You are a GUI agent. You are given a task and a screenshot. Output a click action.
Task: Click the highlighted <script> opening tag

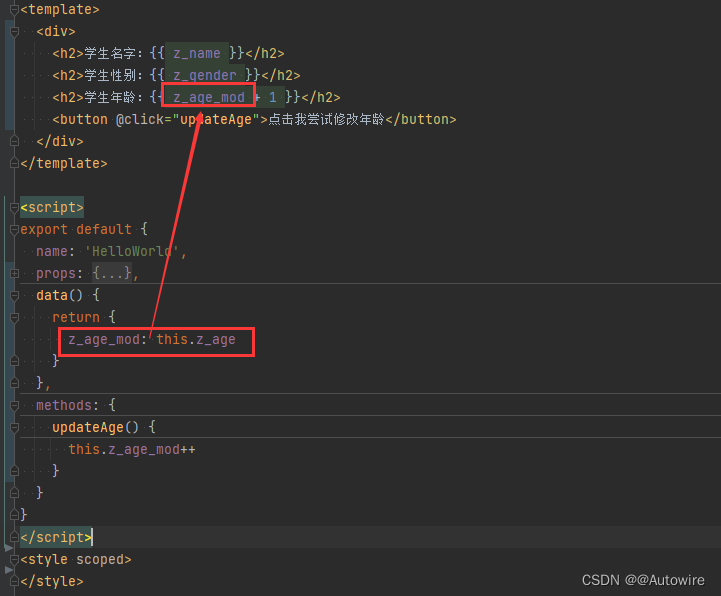52,207
